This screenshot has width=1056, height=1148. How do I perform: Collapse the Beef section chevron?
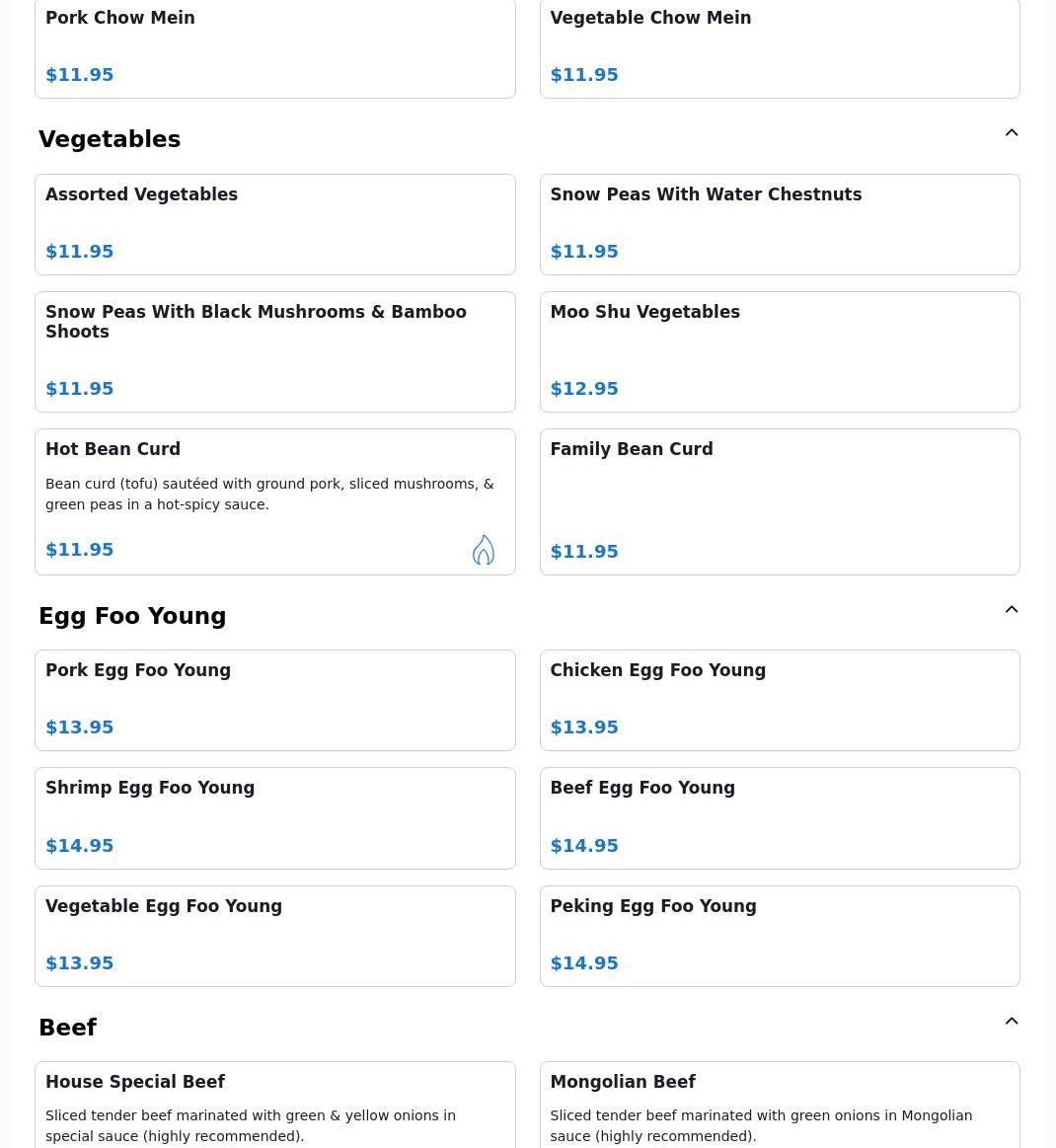1012,1021
